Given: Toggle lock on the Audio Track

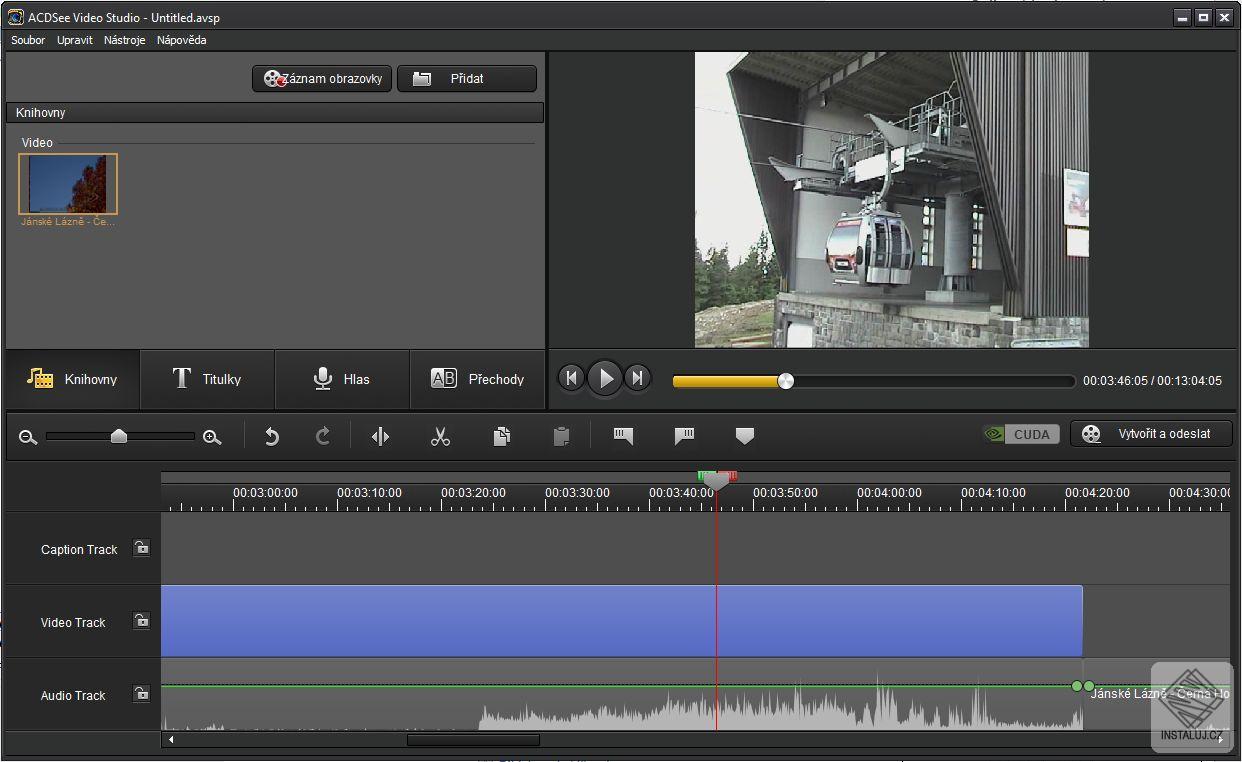Looking at the screenshot, I should click(142, 694).
